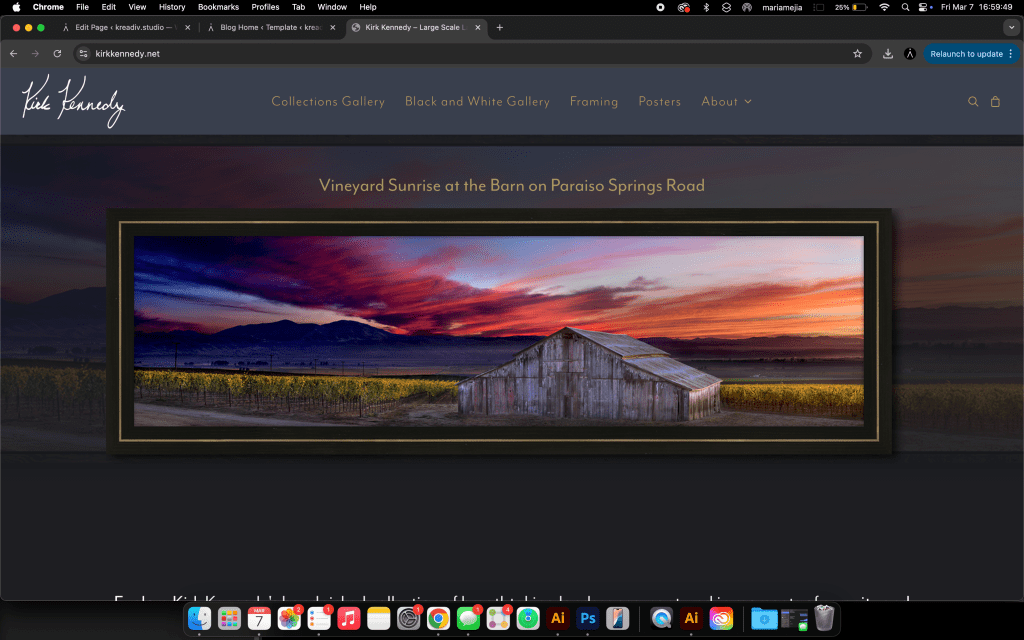
Task: Click the framed barn sunrise photograph
Action: 498,331
